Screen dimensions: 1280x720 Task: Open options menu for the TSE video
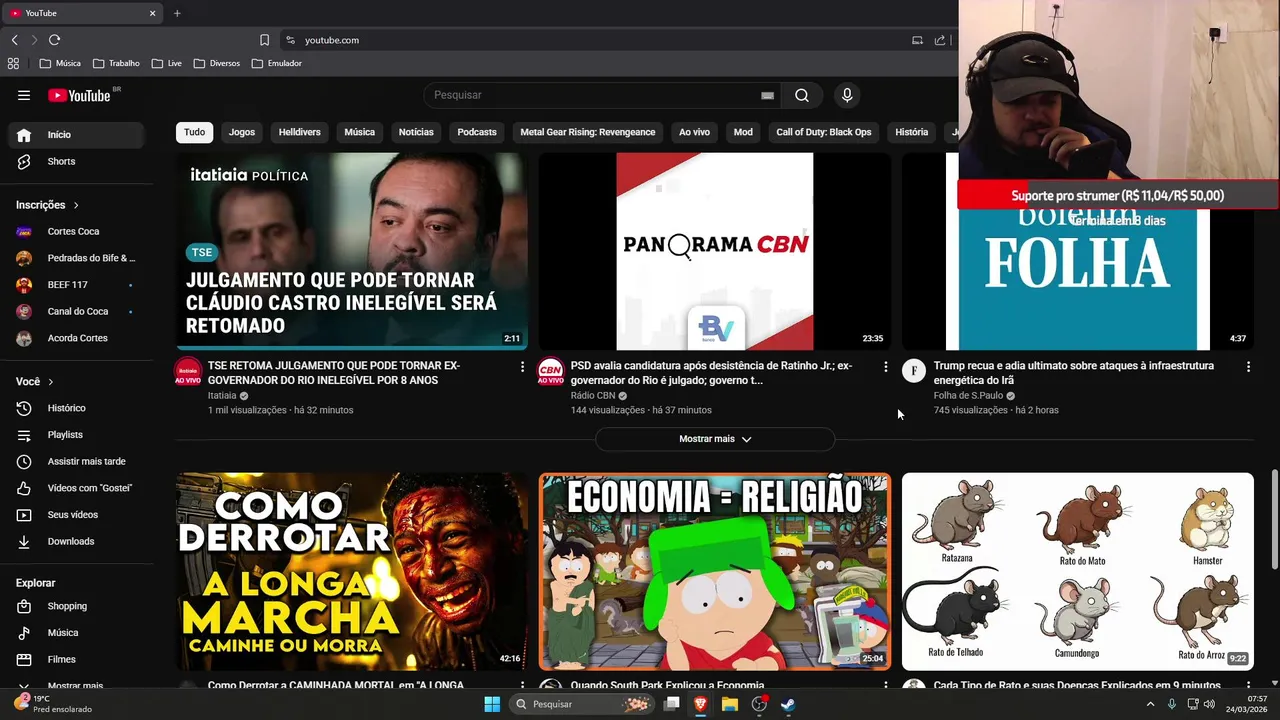pos(522,367)
